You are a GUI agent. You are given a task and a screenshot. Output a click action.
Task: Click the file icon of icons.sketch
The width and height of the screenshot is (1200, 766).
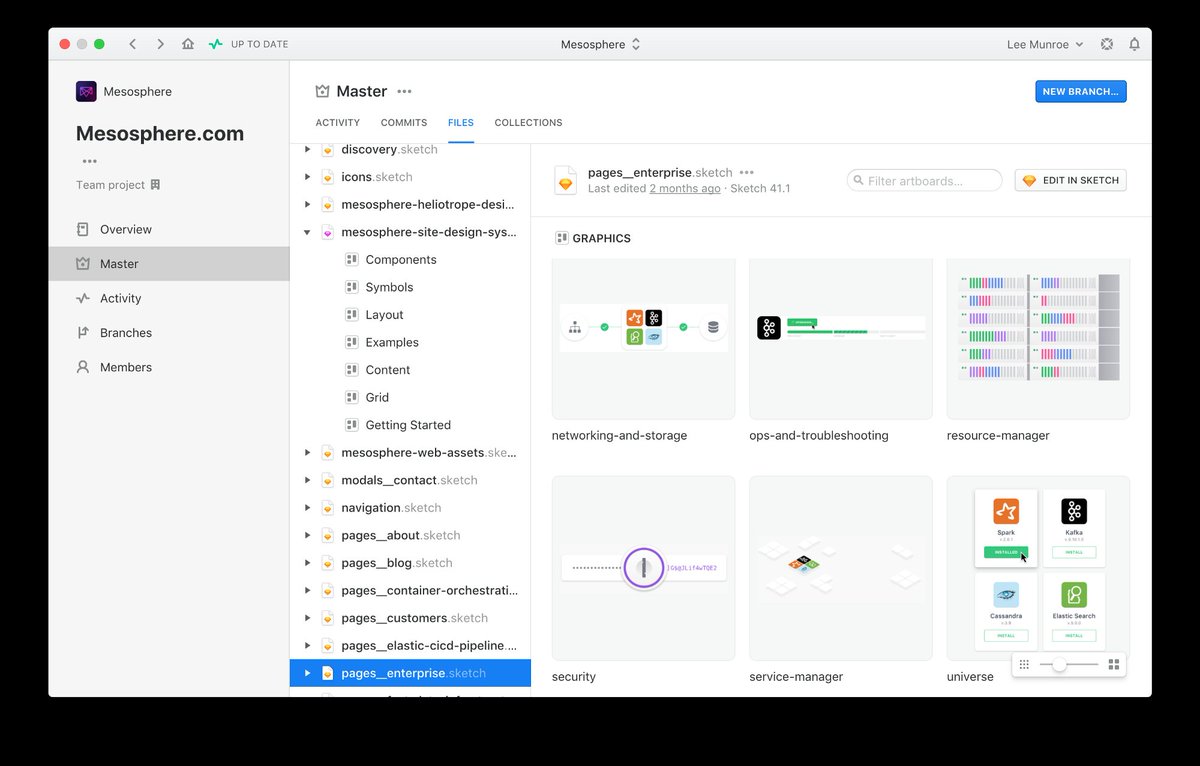[327, 177]
